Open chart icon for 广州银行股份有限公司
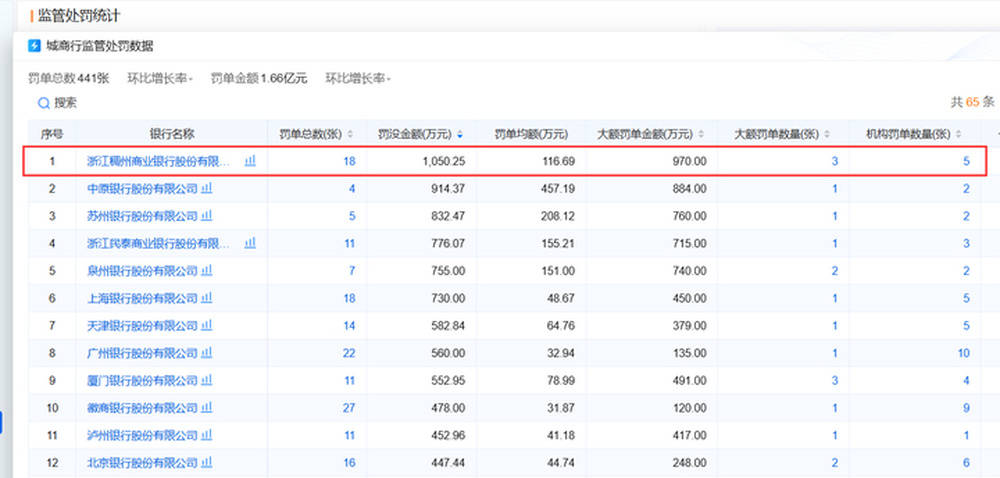 click(x=207, y=353)
